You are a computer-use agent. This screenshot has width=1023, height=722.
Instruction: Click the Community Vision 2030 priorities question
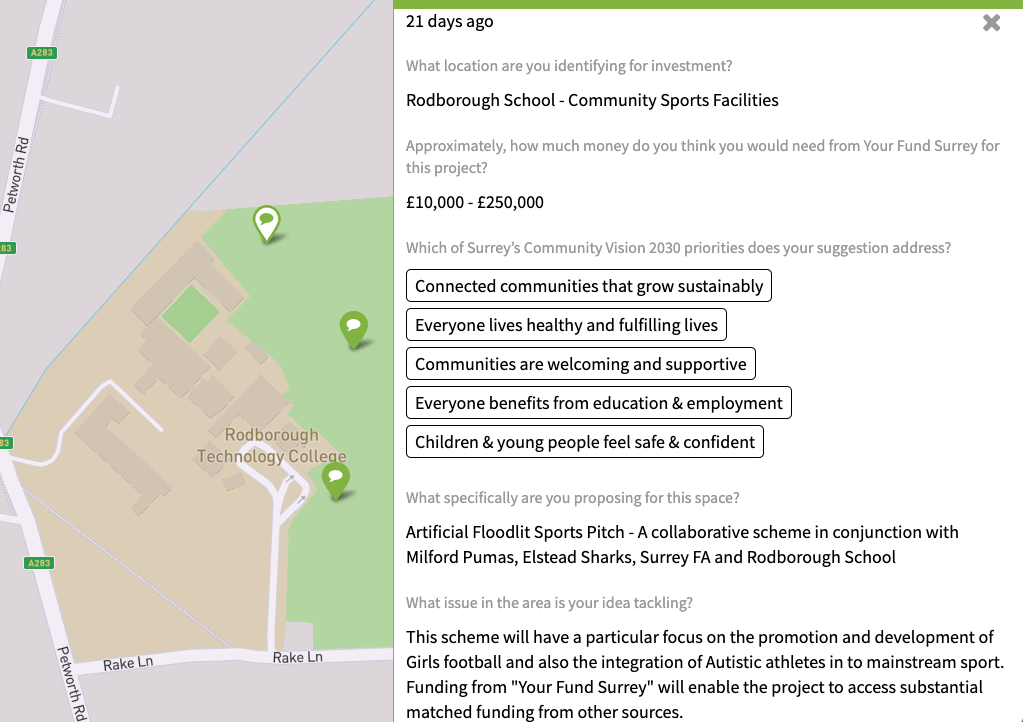pyautogui.click(x=678, y=247)
